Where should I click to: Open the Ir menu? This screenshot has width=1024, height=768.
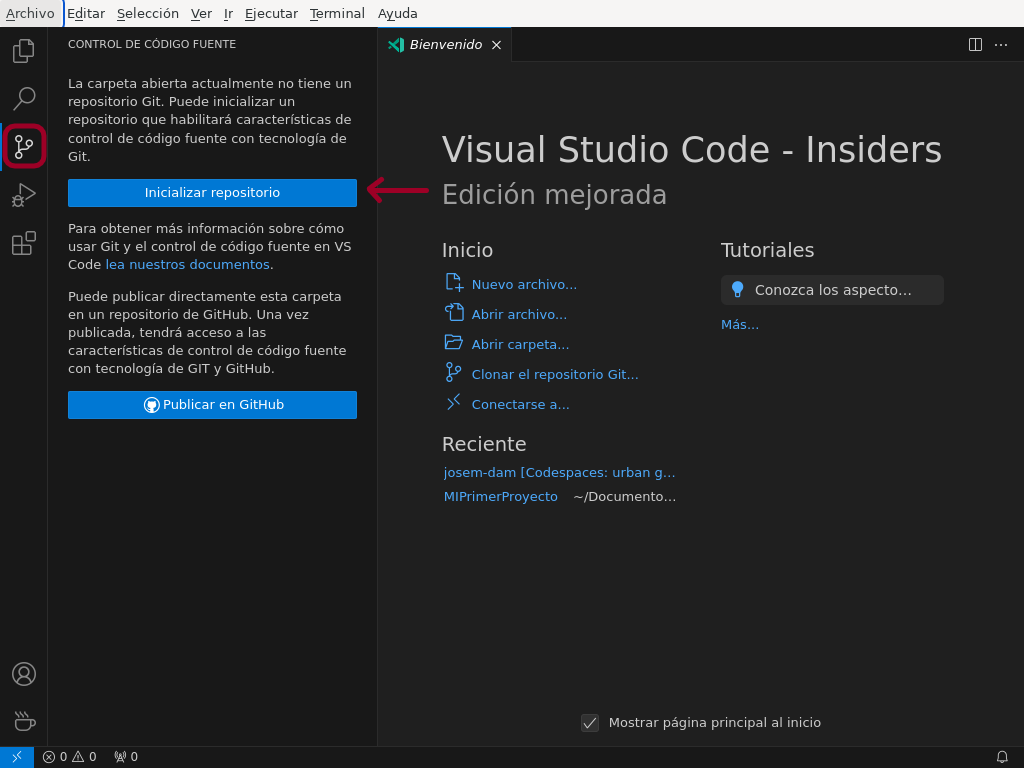[228, 14]
